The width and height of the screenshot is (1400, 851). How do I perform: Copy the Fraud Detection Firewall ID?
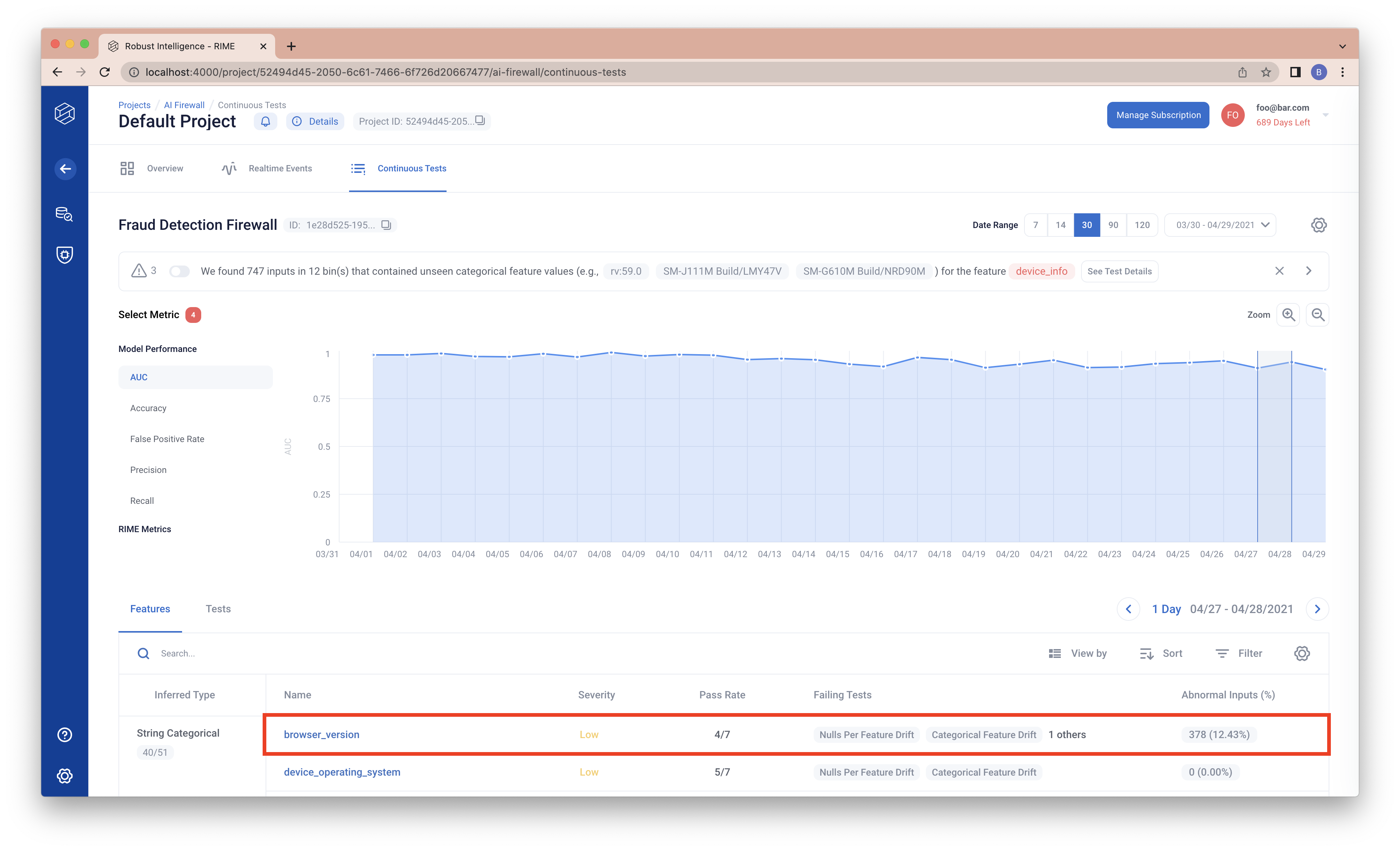pos(386,225)
